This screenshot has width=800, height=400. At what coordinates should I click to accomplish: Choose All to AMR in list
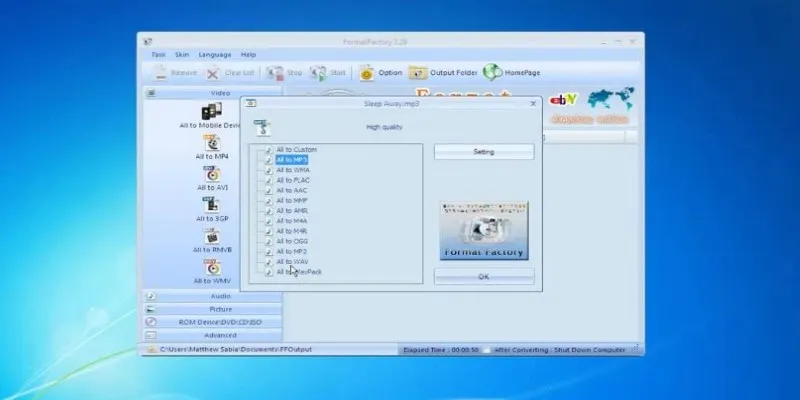pos(291,211)
